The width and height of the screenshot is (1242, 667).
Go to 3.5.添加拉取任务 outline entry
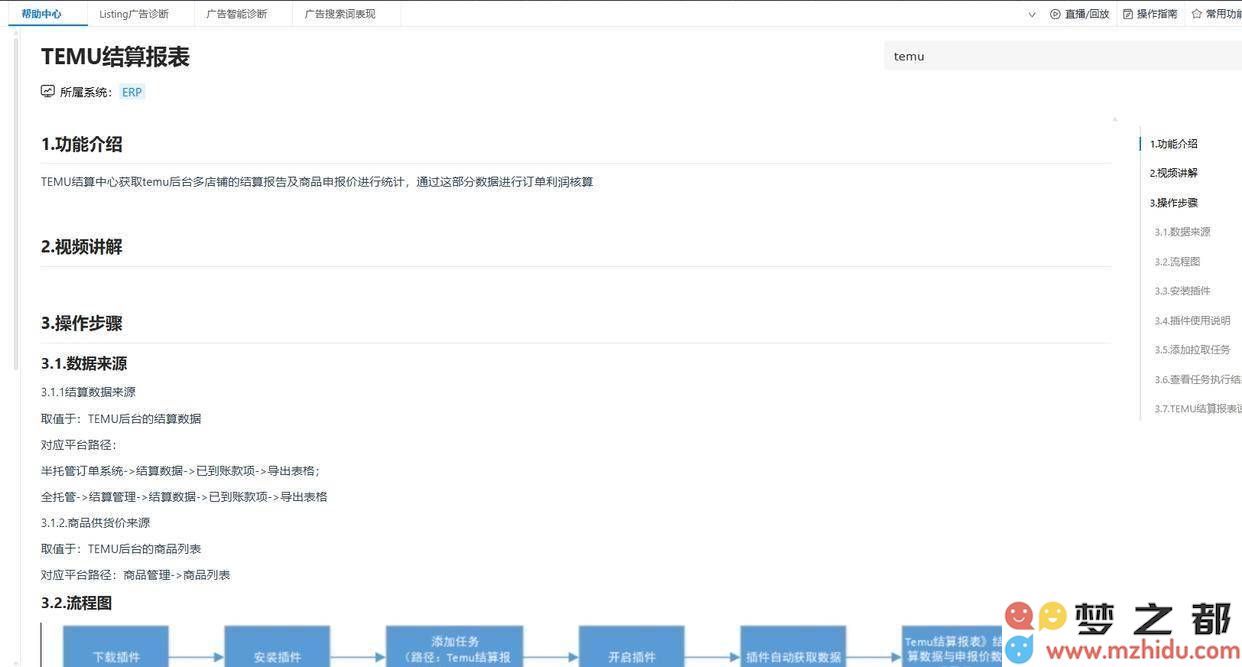(x=1192, y=350)
